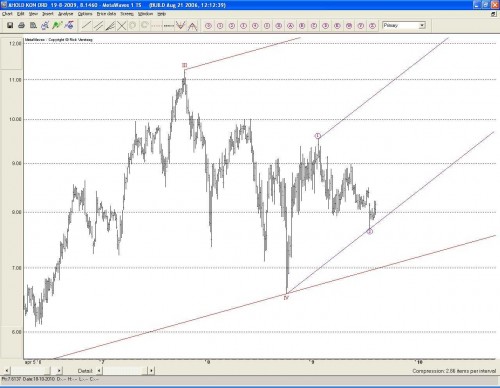Open the Insert menu
The image size is (500, 388).
[x=48, y=14]
